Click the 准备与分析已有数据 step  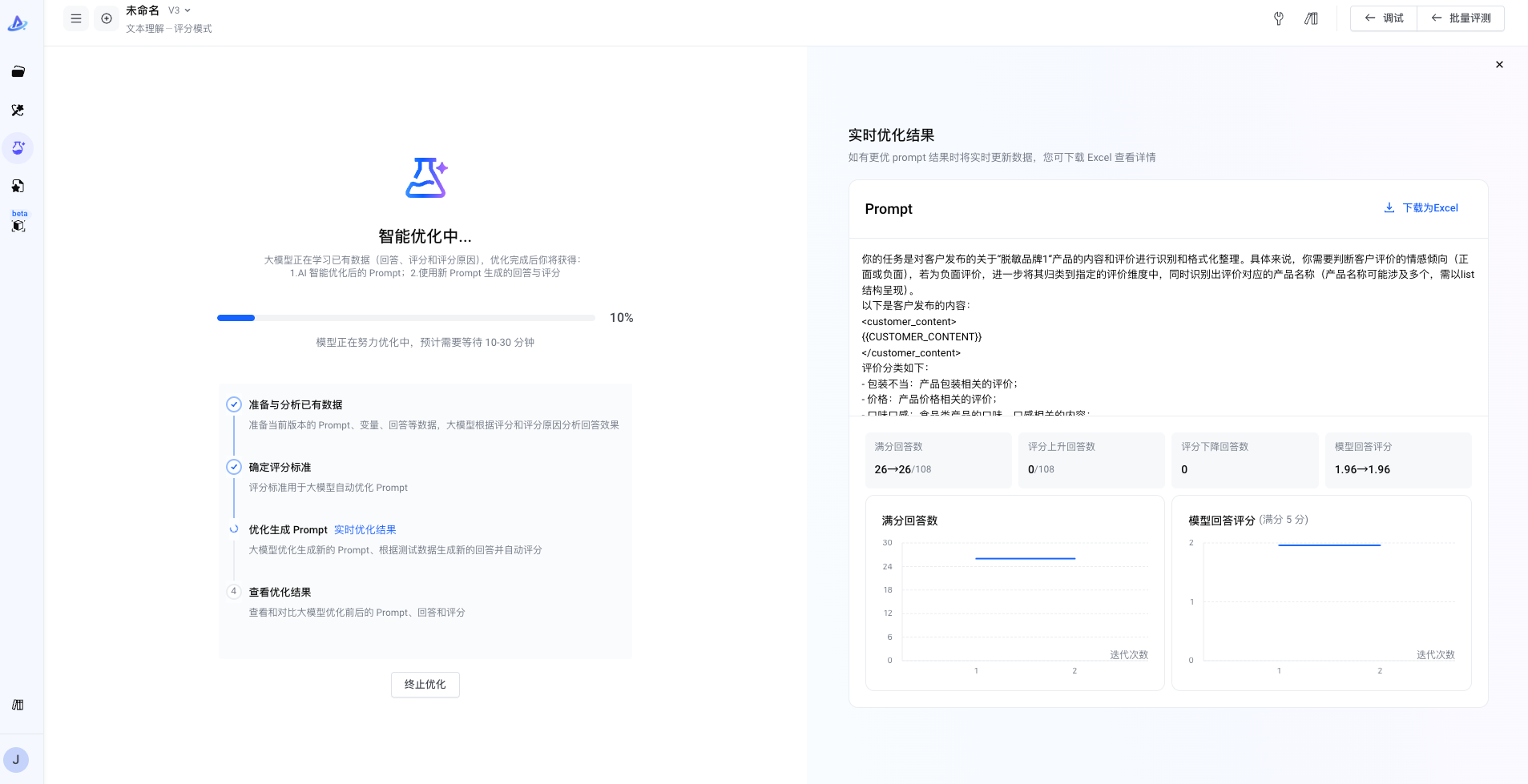pos(296,405)
